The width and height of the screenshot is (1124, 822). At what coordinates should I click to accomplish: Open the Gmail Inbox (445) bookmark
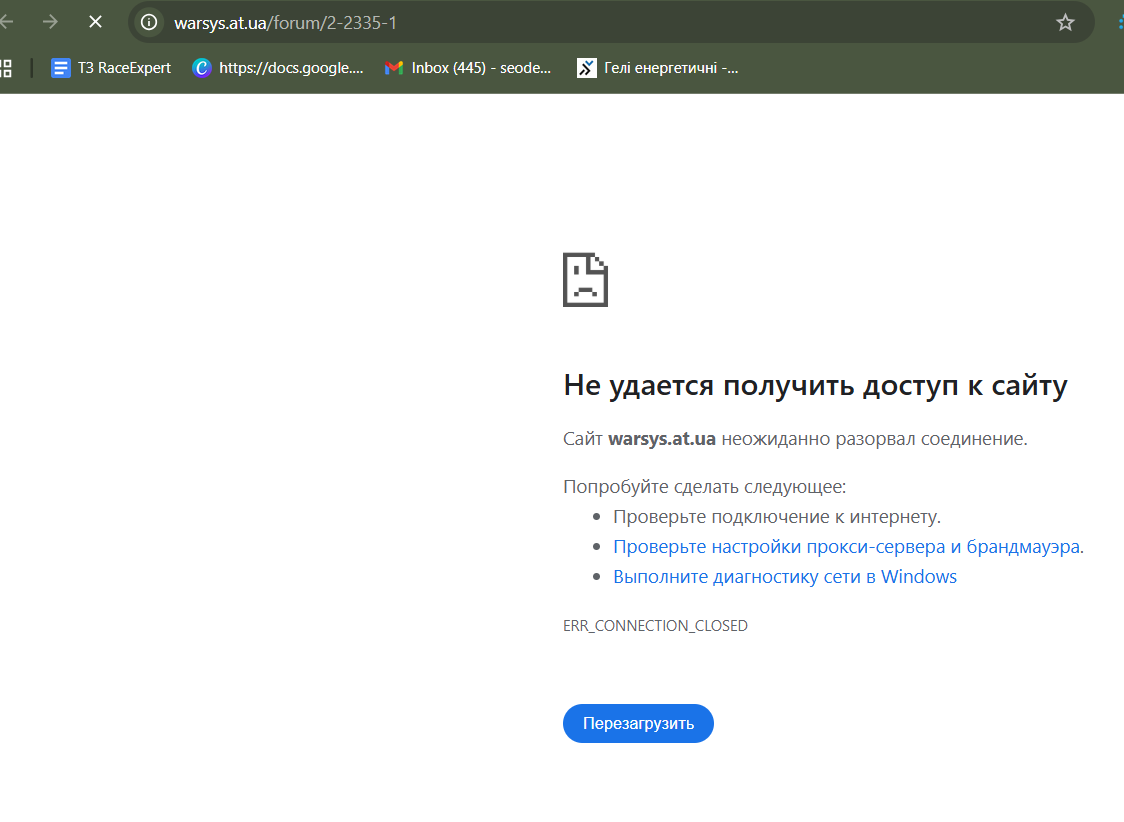point(468,68)
